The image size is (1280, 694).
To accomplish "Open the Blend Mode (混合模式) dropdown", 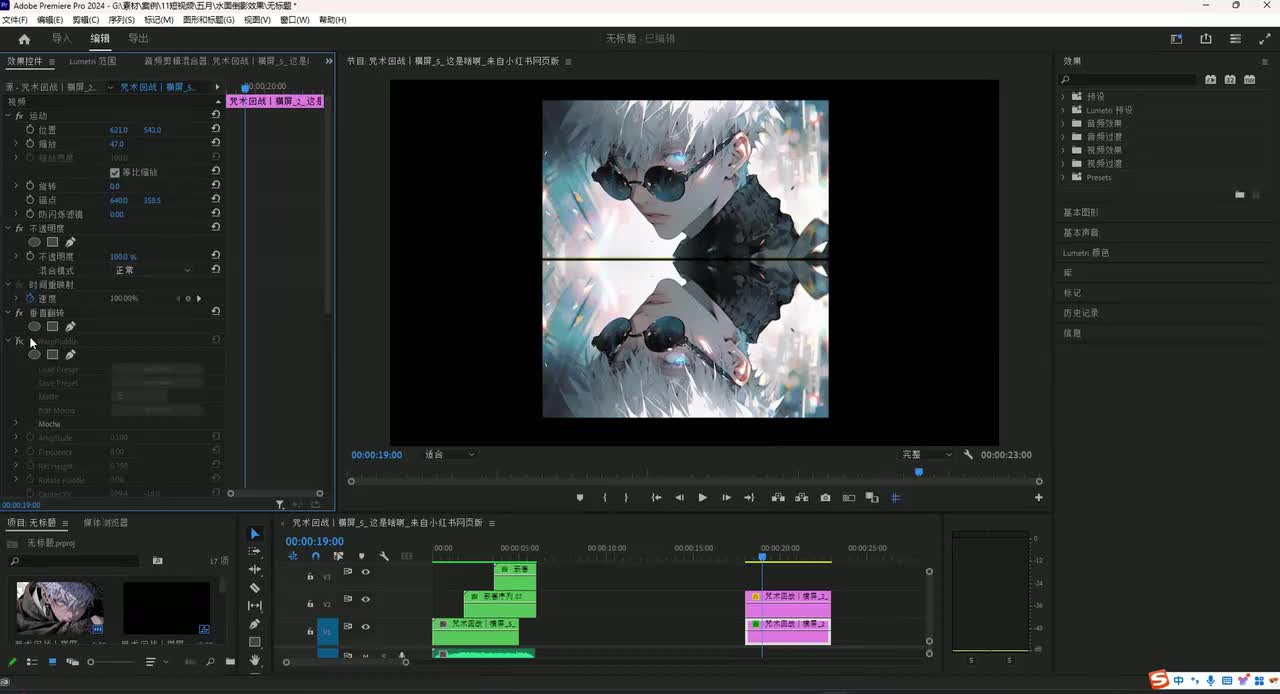I will [152, 270].
